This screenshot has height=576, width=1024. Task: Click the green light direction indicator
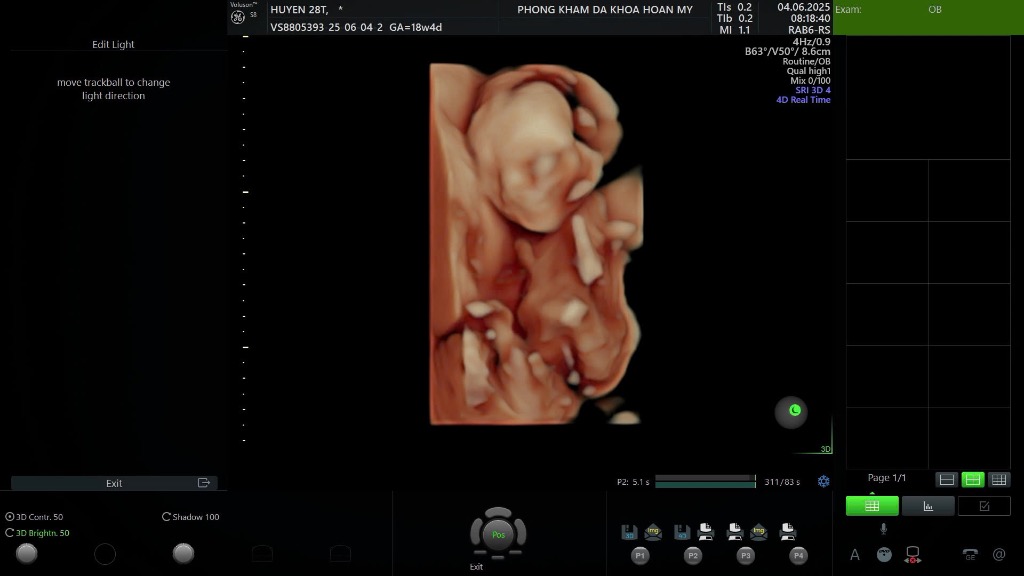[x=792, y=411]
